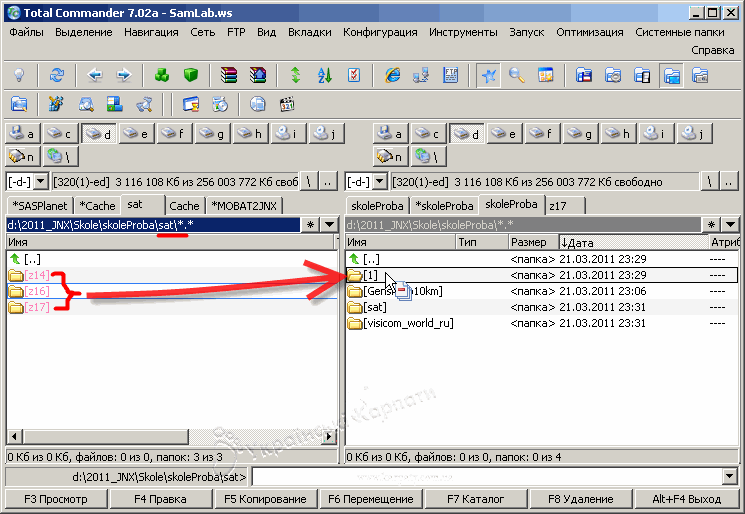Open the Инструменты menu
Screen dimensions: 745x514
point(463,32)
